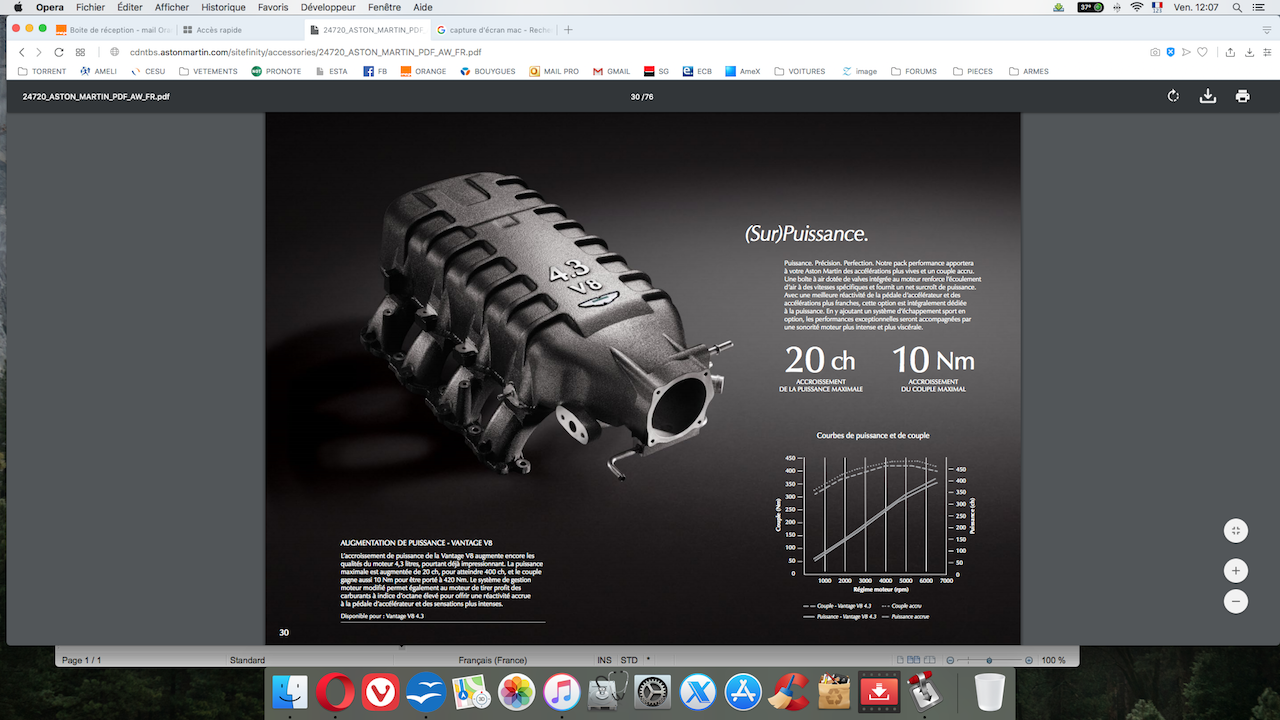Expand the VETEMENTS bookmarks folder
Image resolution: width=1280 pixels, height=720 pixels.
coord(208,72)
